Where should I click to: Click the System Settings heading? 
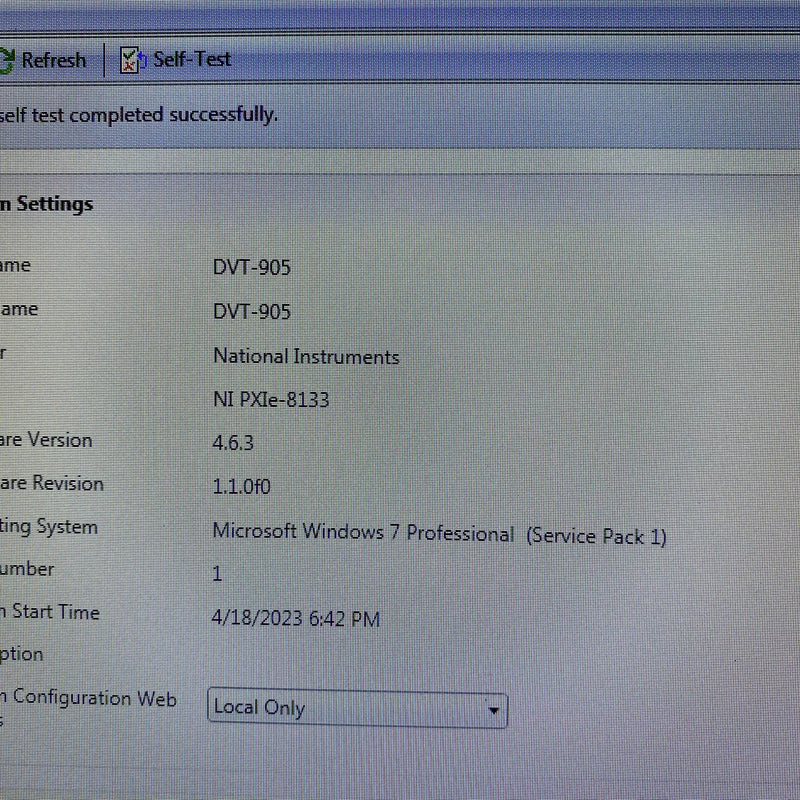click(x=46, y=203)
